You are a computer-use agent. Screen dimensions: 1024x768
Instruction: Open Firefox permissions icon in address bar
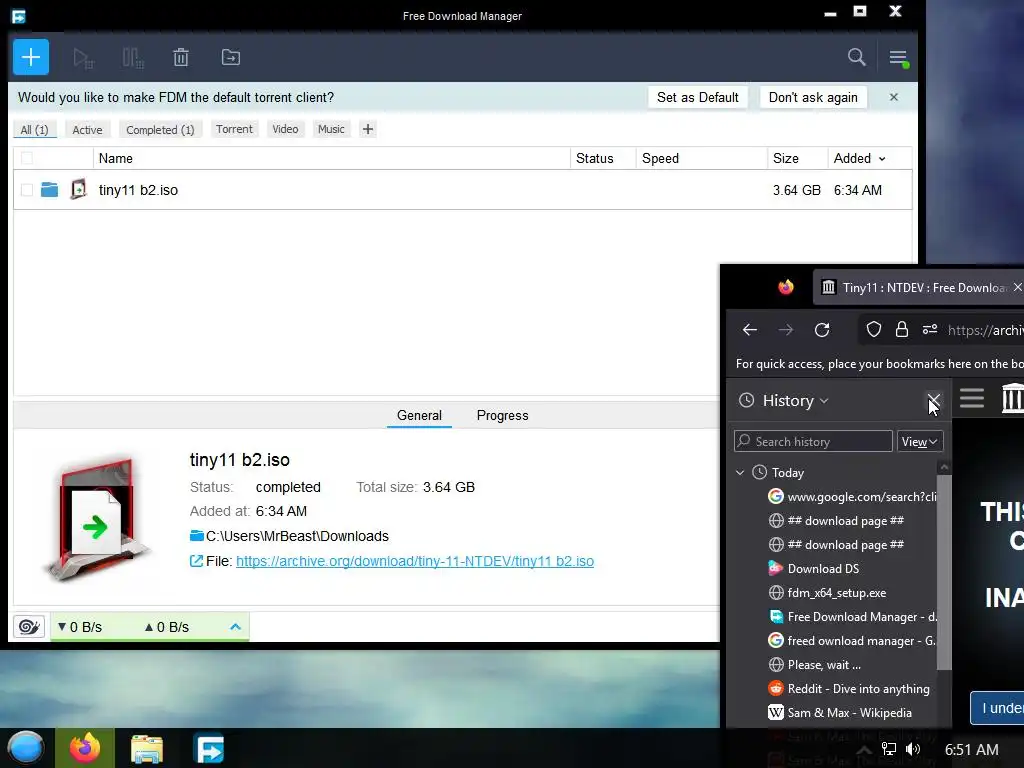point(930,330)
